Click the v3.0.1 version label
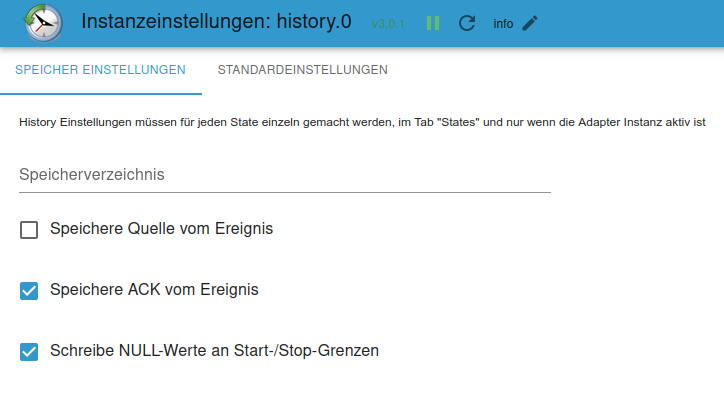Viewport: 724px width, 403px height. (x=388, y=24)
